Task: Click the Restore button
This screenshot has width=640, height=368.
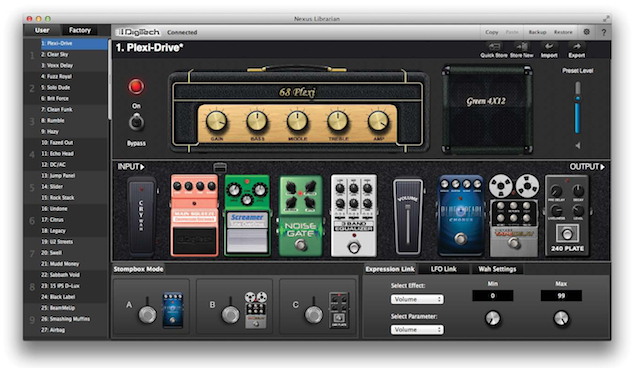Action: [563, 32]
